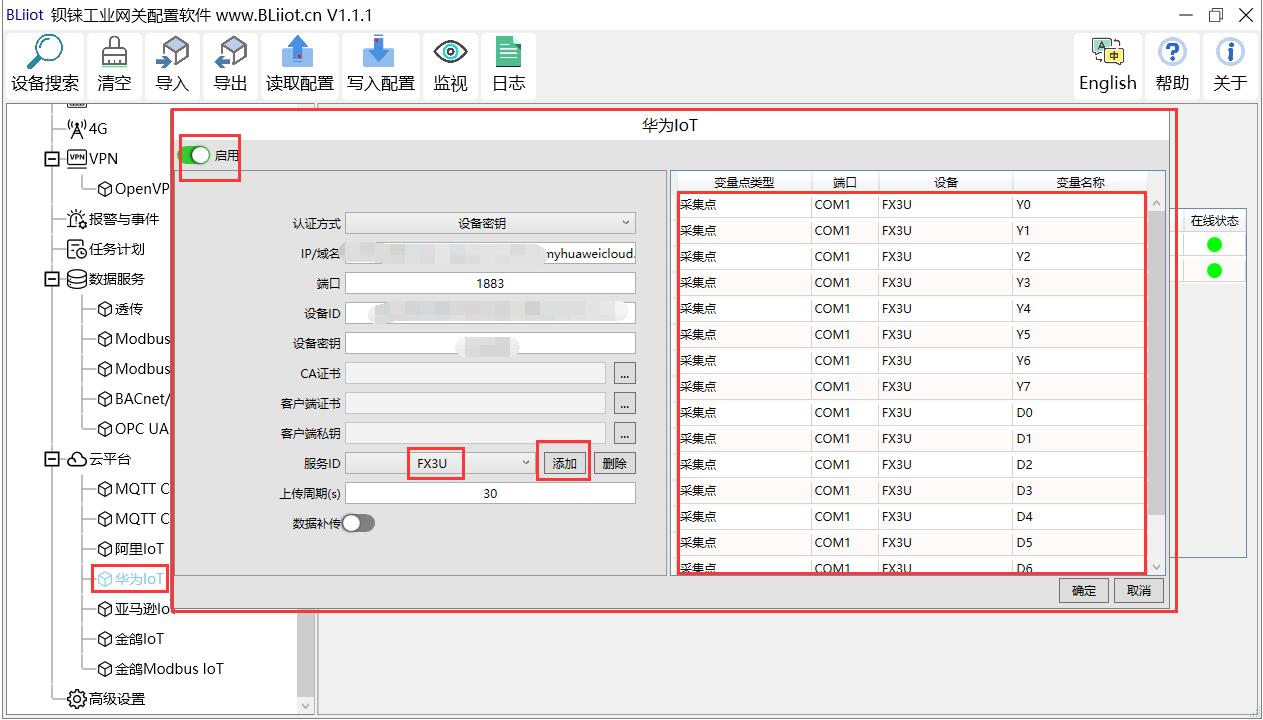
Task: Click the cube icon beside OPC UA
Action: pyautogui.click(x=105, y=429)
